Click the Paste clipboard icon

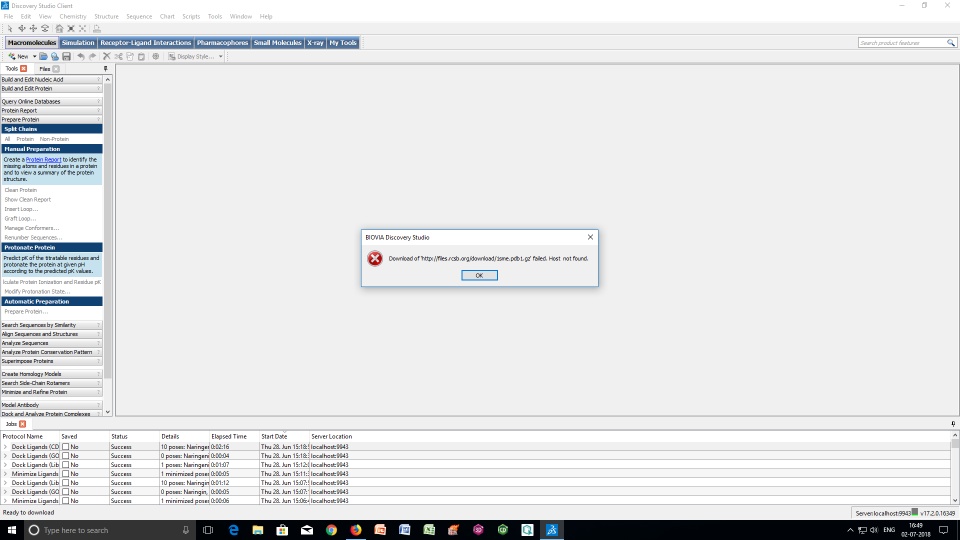click(x=141, y=56)
